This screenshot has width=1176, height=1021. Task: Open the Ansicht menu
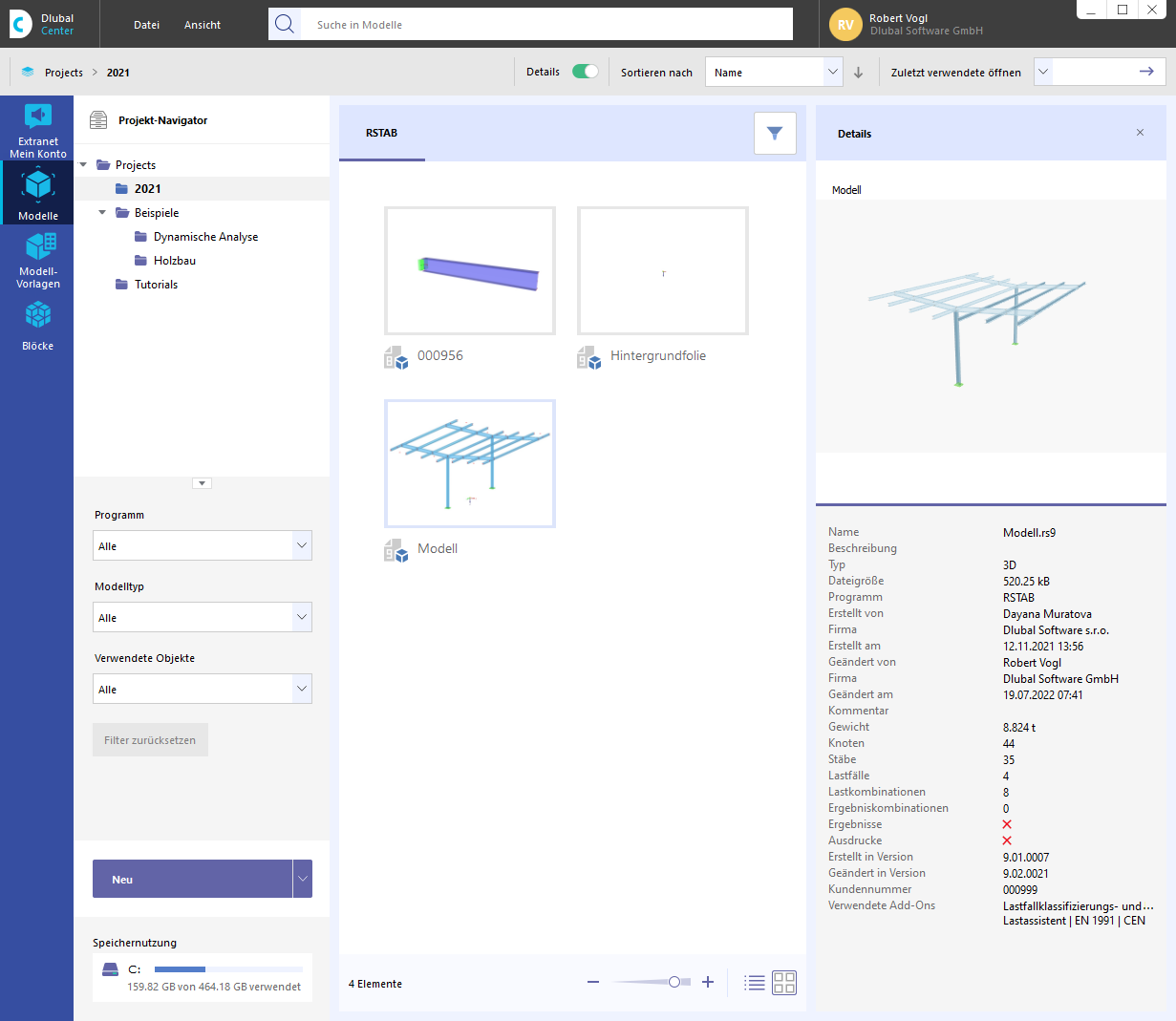coord(203,25)
